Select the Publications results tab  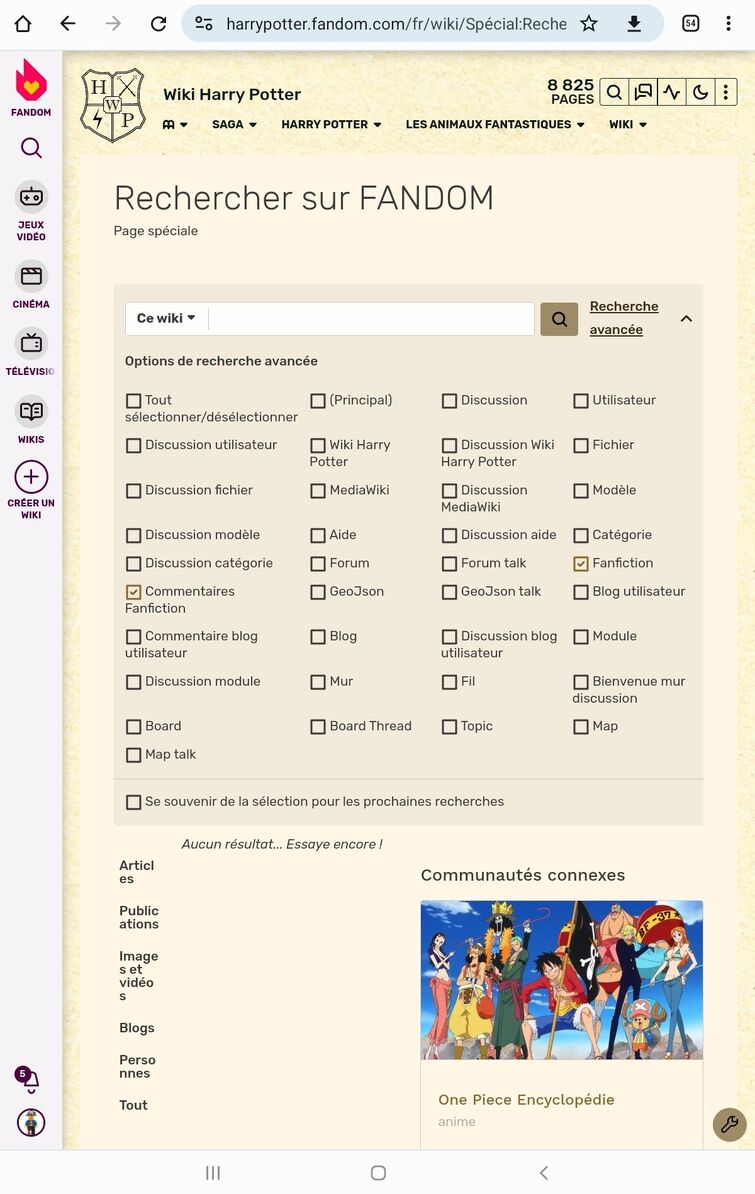point(139,917)
